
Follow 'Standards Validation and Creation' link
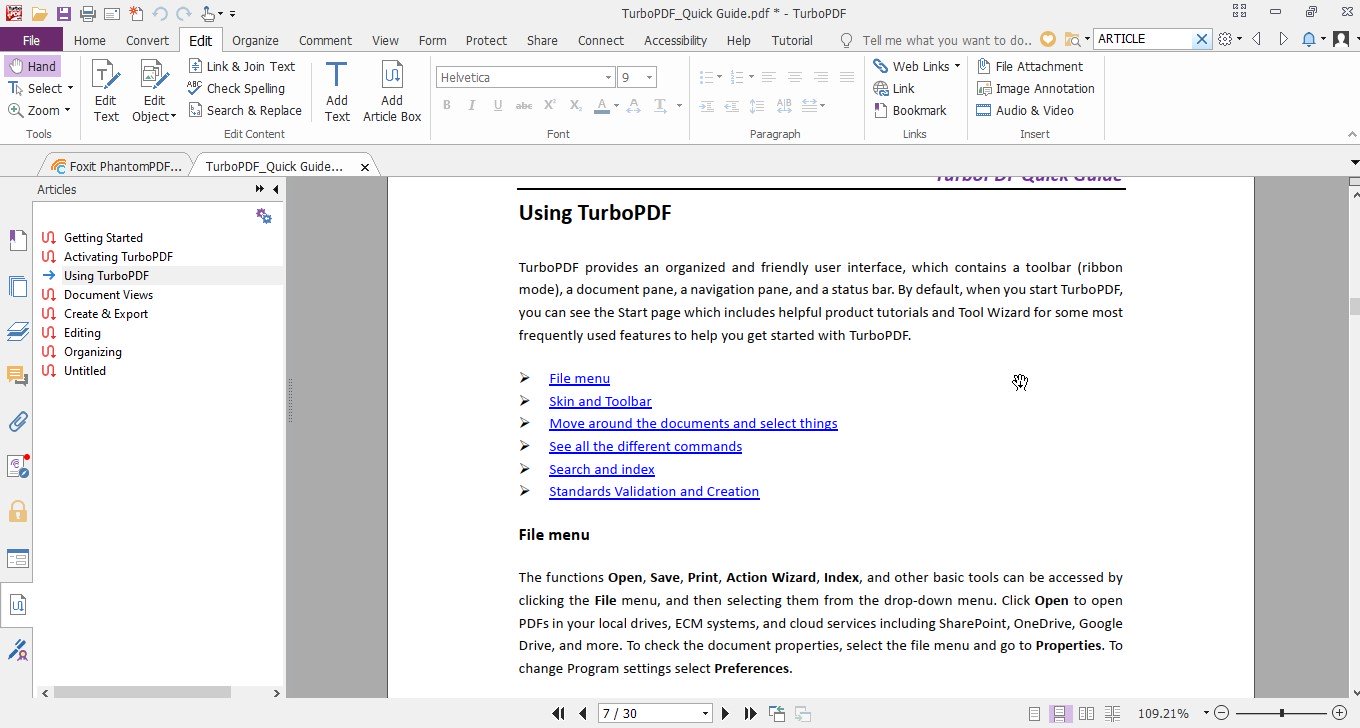click(x=654, y=491)
